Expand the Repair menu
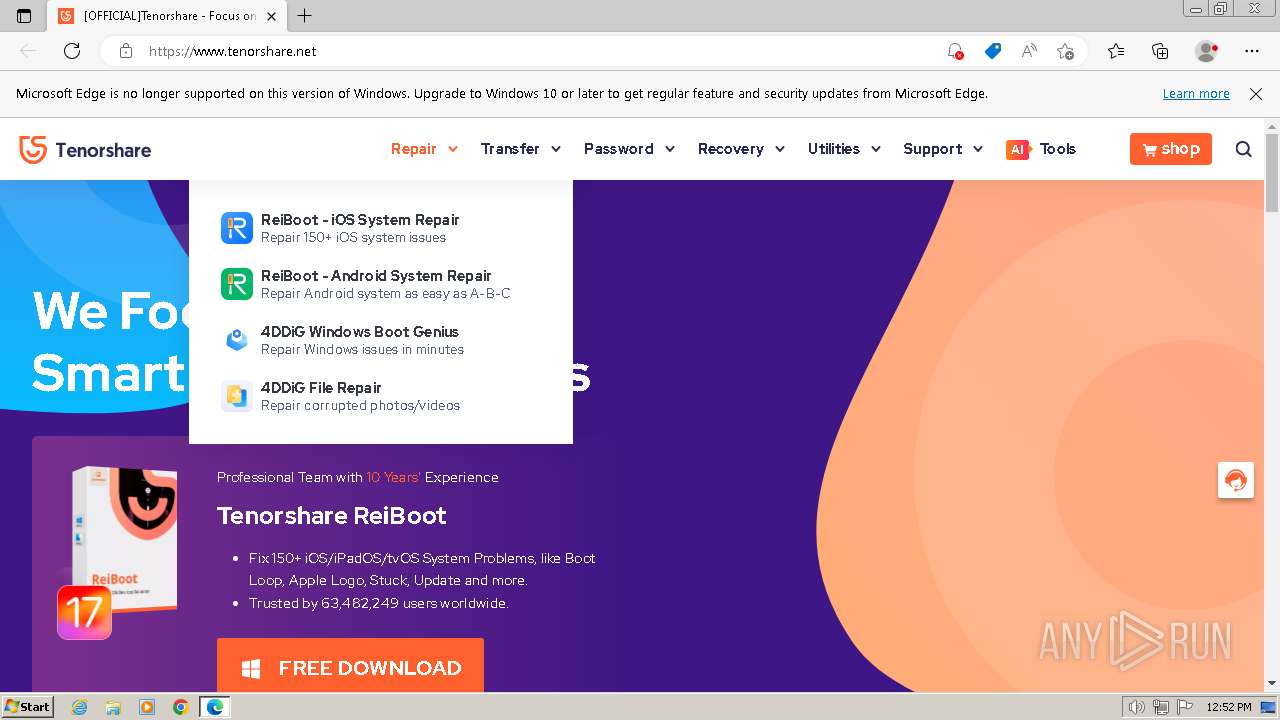1280x720 pixels. (424, 149)
